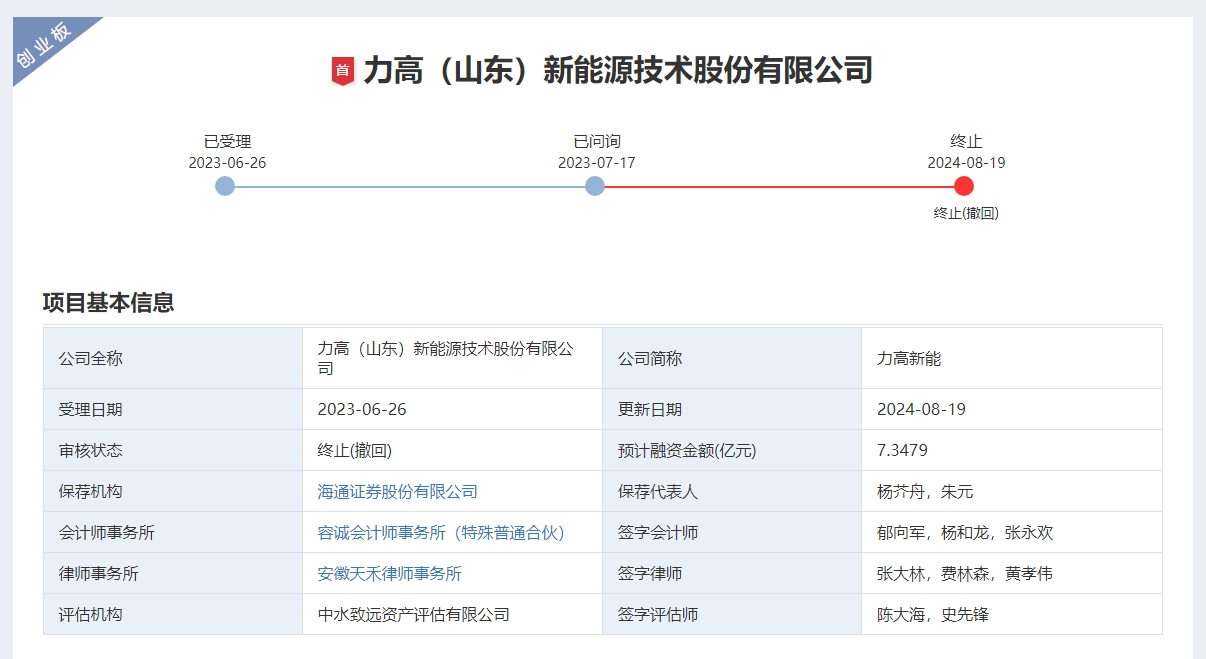Image resolution: width=1206 pixels, height=659 pixels.
Task: Click the 郁向军，杨和龙，张永欢 value
Action: [x=965, y=533]
